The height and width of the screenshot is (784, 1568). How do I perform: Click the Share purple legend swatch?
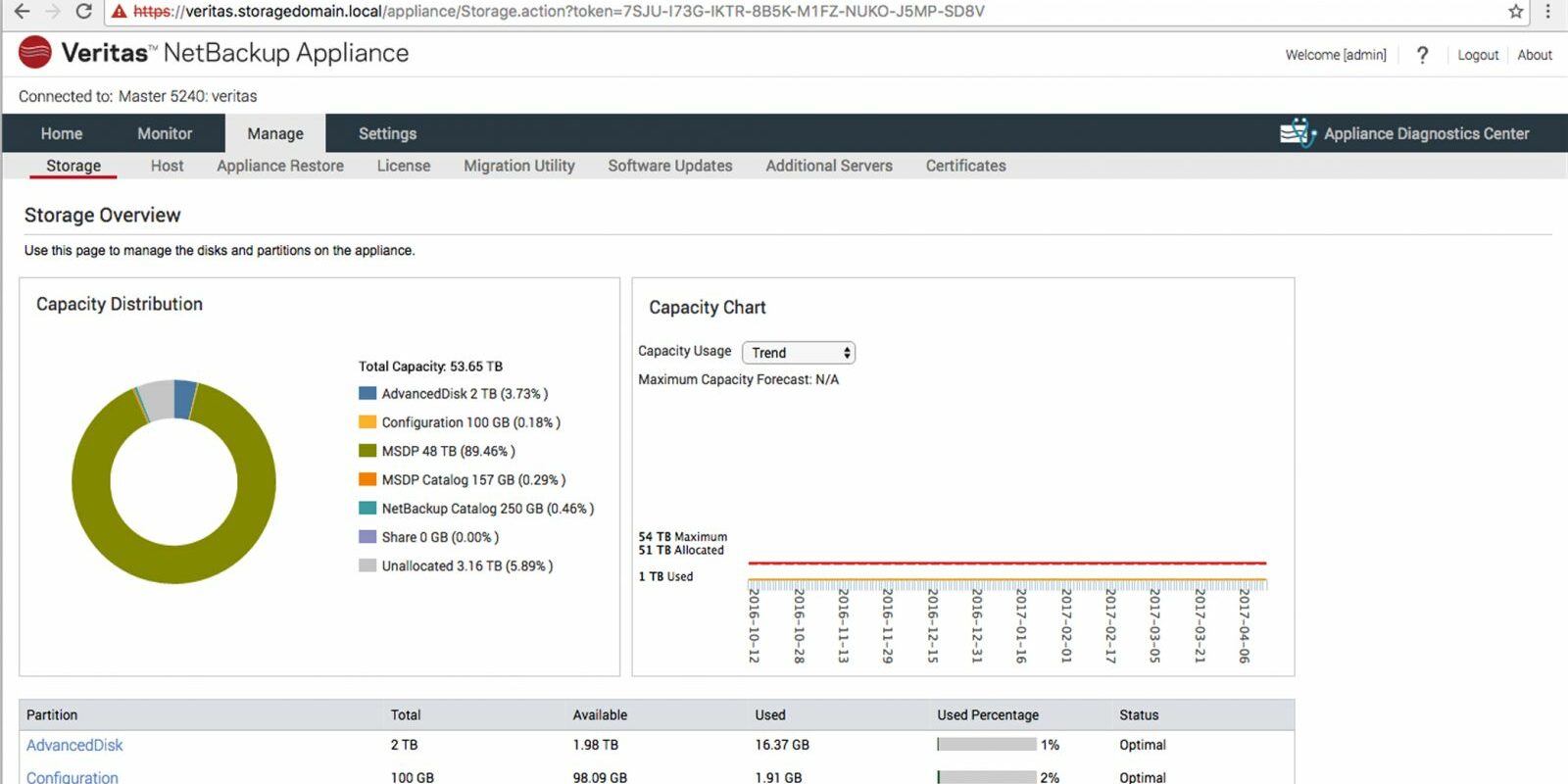pos(367,536)
